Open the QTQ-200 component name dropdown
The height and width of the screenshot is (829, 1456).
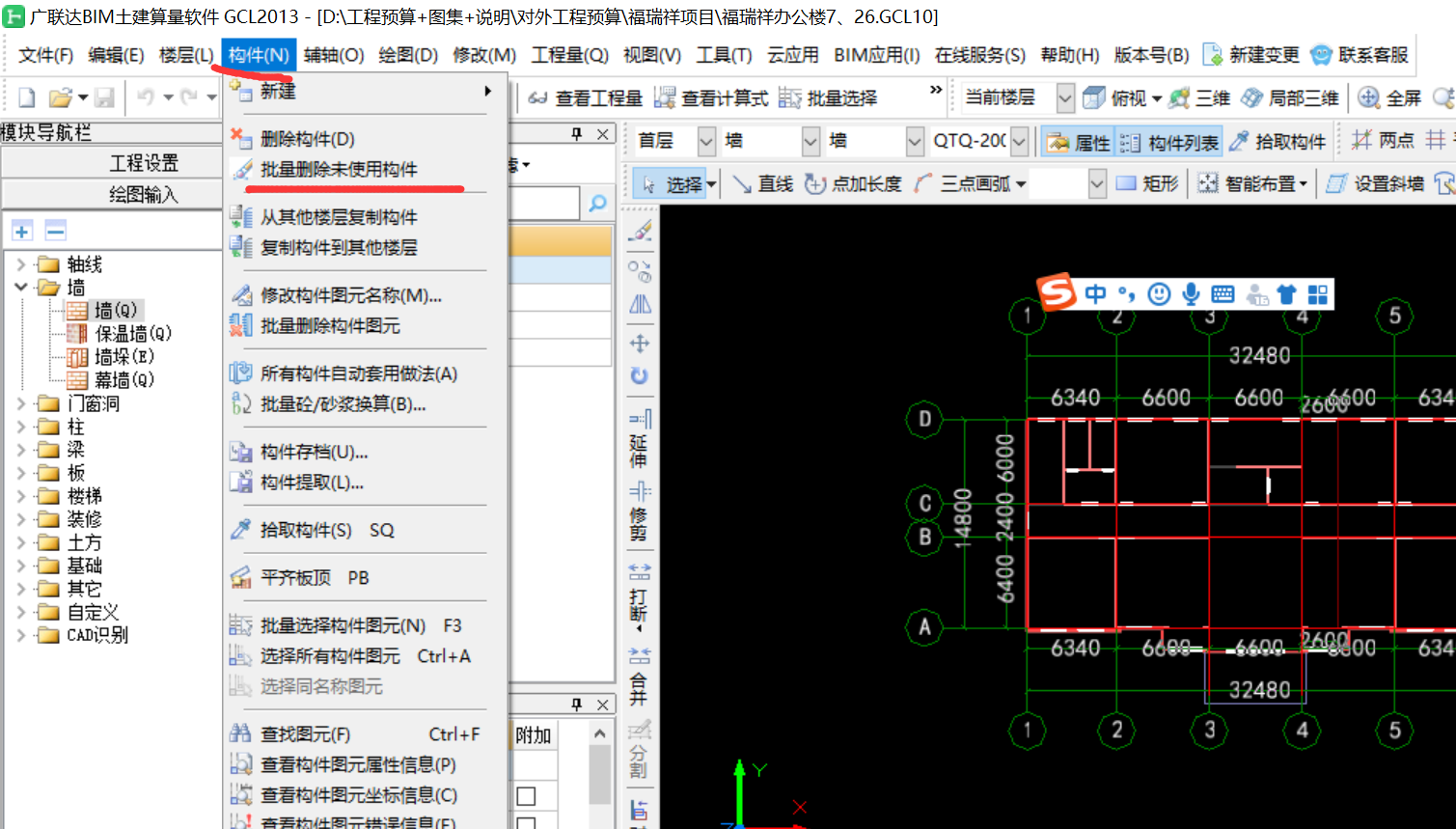click(1019, 142)
